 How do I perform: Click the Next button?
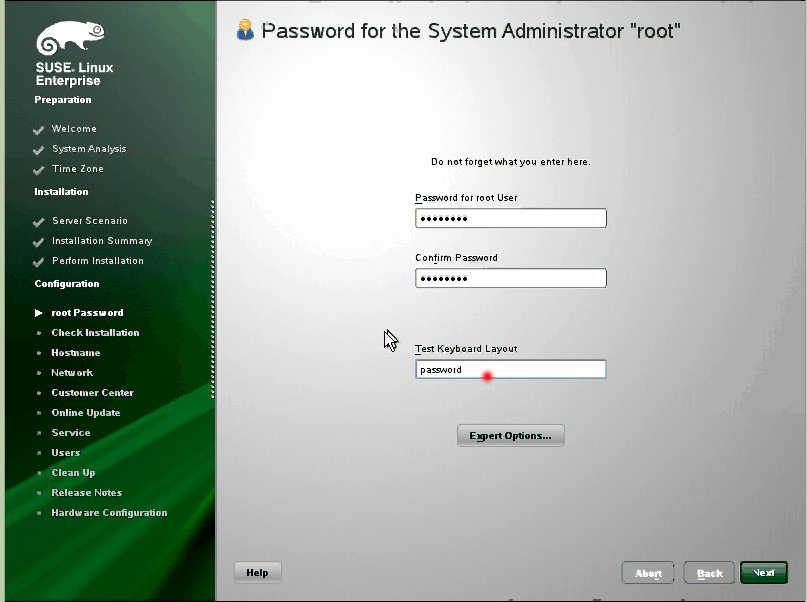click(764, 573)
